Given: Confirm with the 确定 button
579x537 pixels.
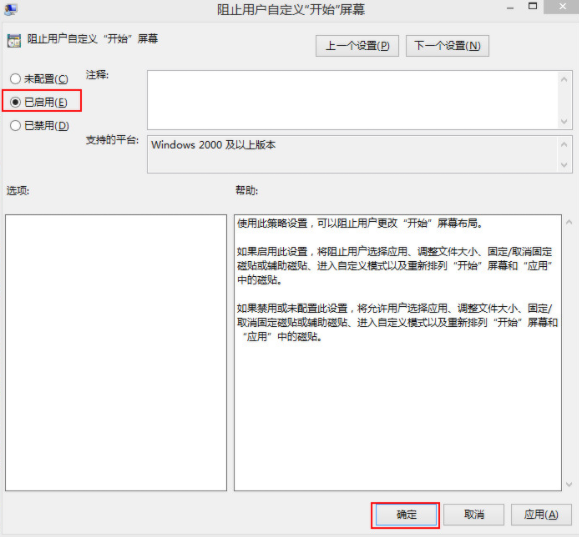Looking at the screenshot, I should click(406, 514).
